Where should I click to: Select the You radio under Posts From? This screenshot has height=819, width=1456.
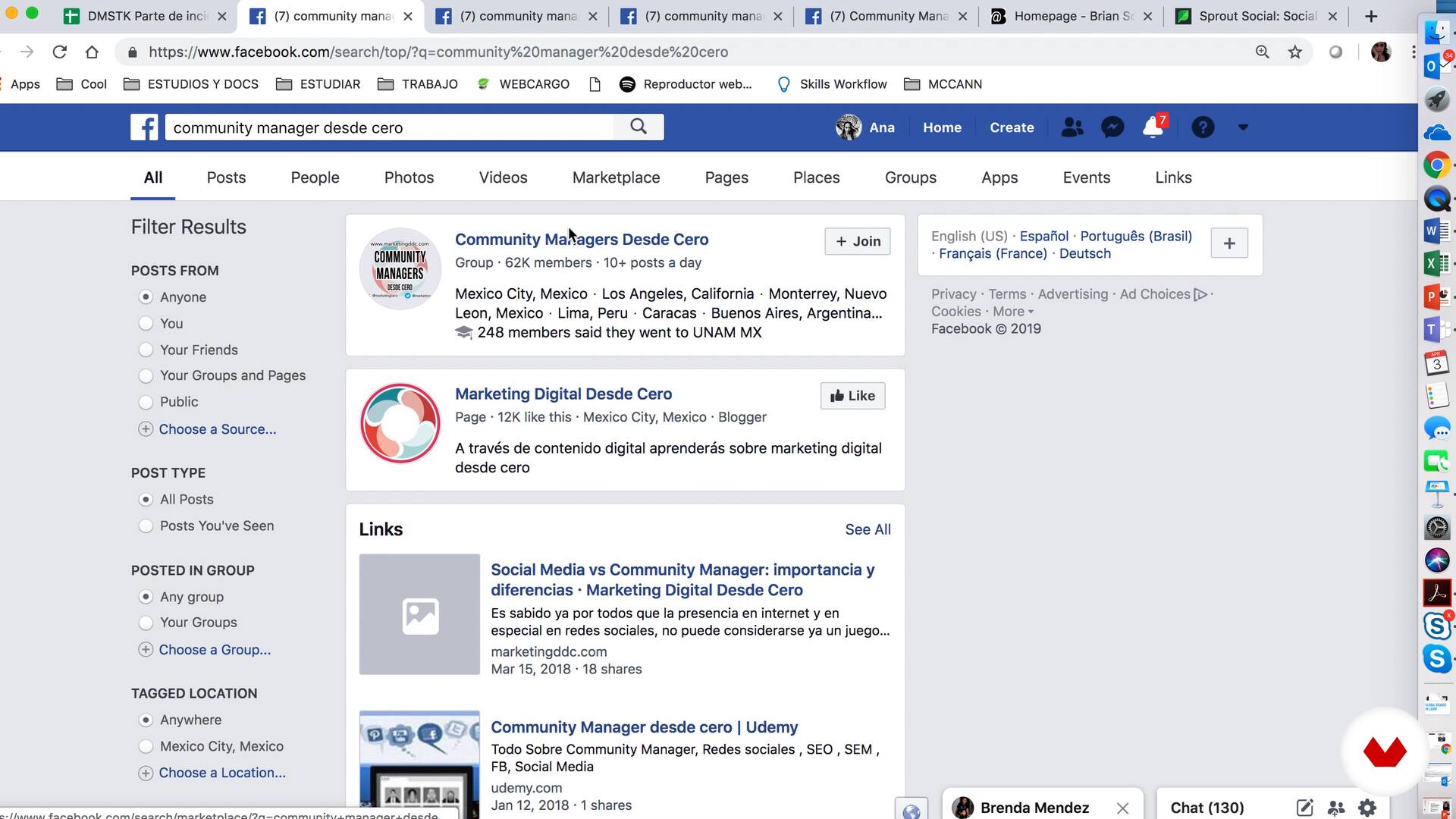(x=146, y=324)
